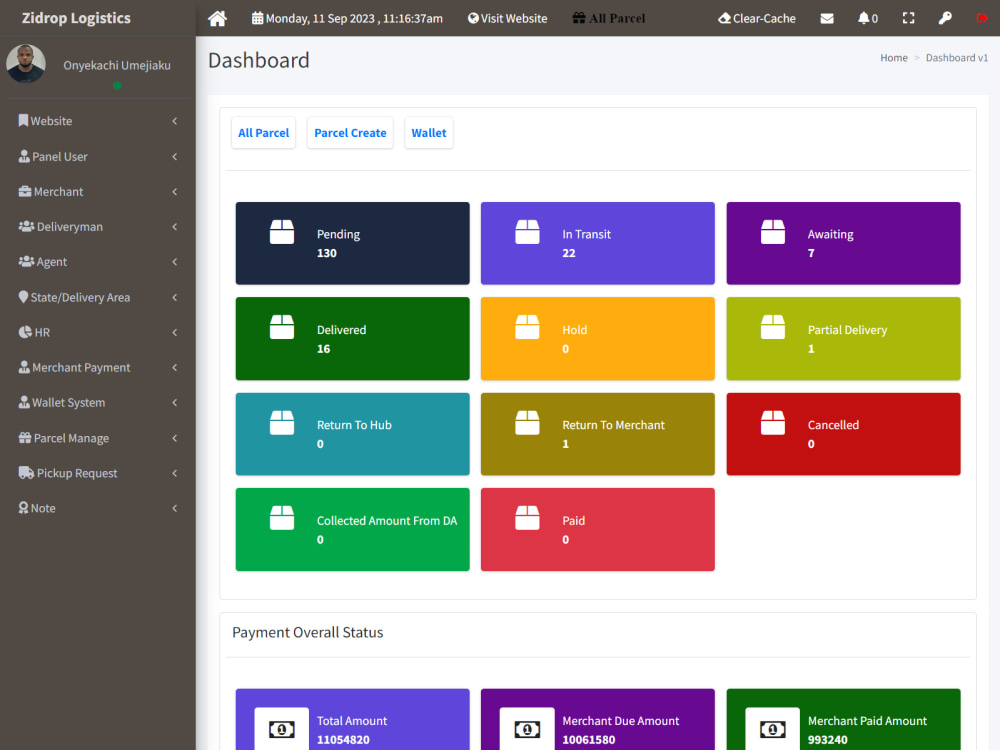The height and width of the screenshot is (750, 1000).
Task: Click the All Parcel button
Action: coord(263,133)
